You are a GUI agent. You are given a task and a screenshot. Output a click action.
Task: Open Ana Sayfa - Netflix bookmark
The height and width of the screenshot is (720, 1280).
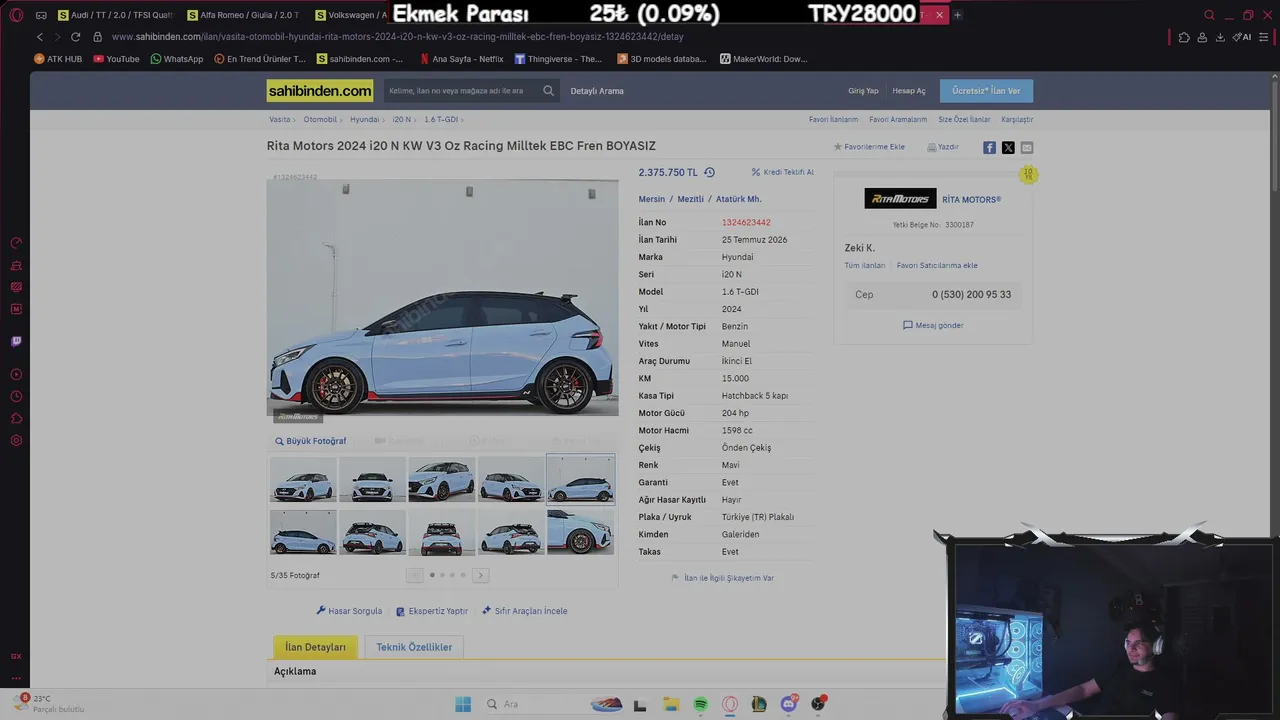[461, 59]
